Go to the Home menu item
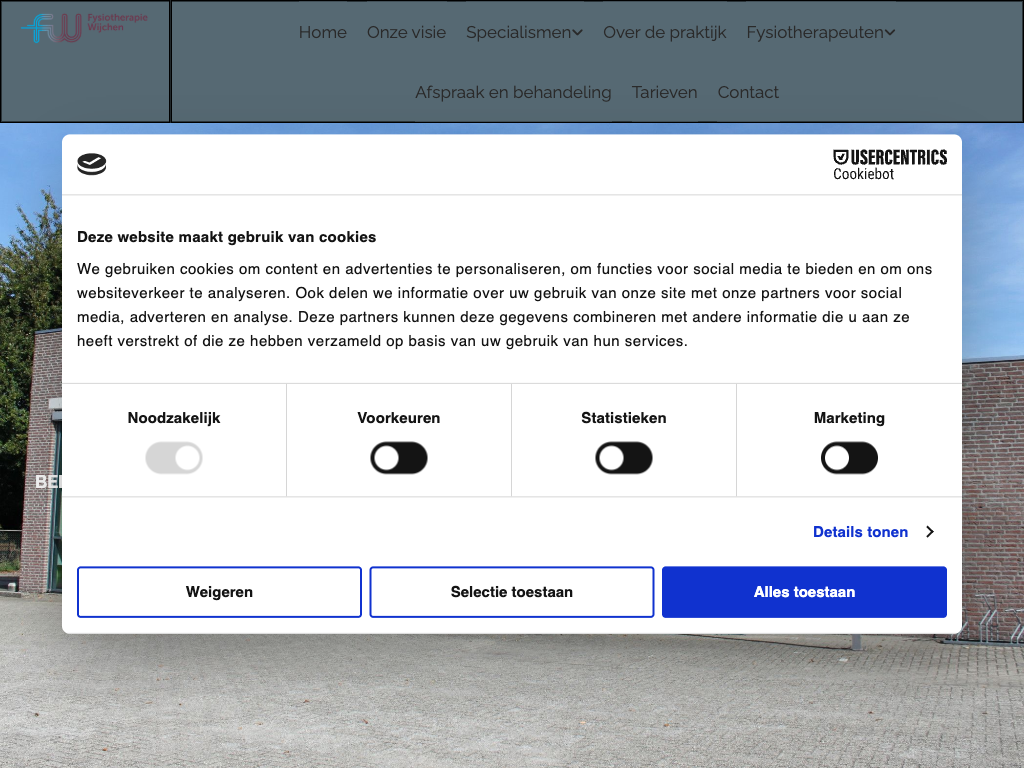The height and width of the screenshot is (768, 1024). coord(322,32)
